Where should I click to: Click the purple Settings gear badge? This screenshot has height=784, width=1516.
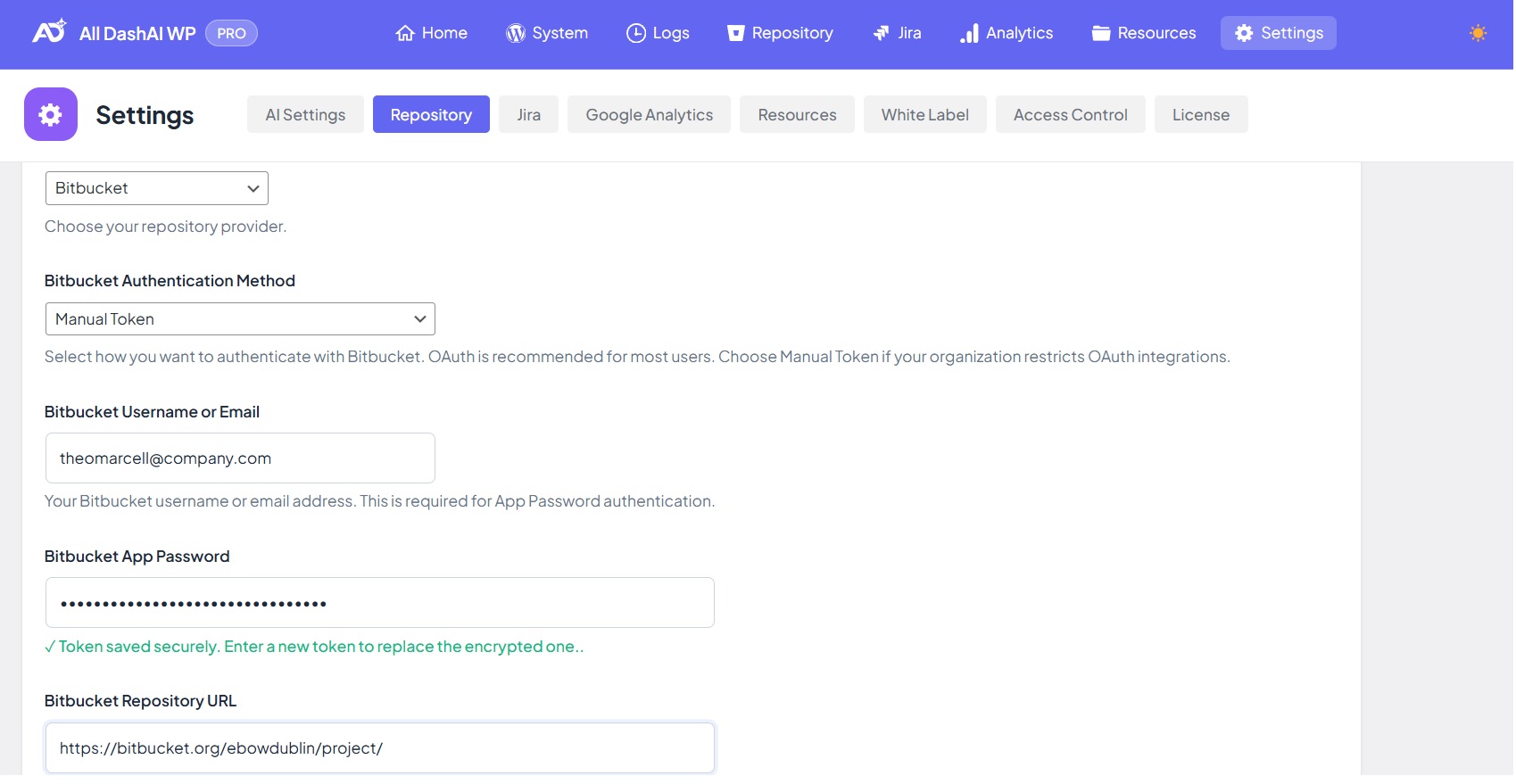click(51, 114)
